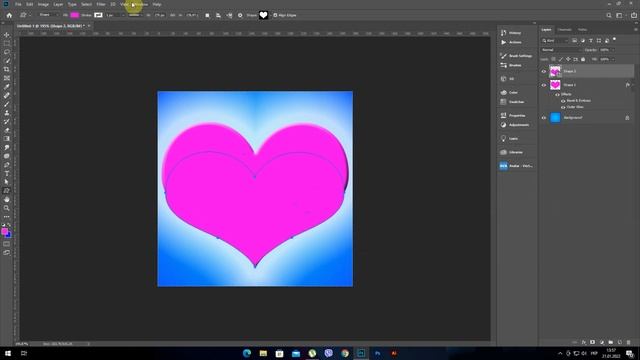Open the Adjustments panel

[514, 125]
